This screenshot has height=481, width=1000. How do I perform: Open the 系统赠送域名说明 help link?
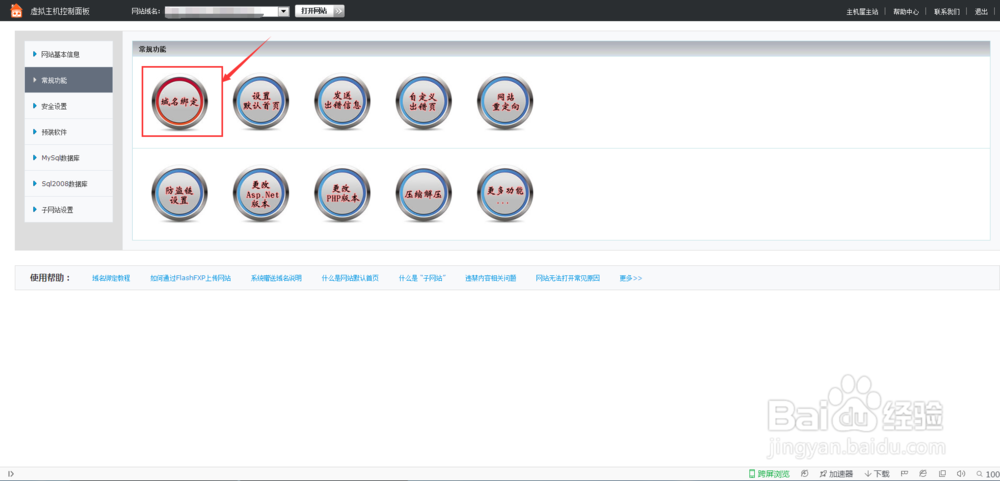pyautogui.click(x=276, y=278)
